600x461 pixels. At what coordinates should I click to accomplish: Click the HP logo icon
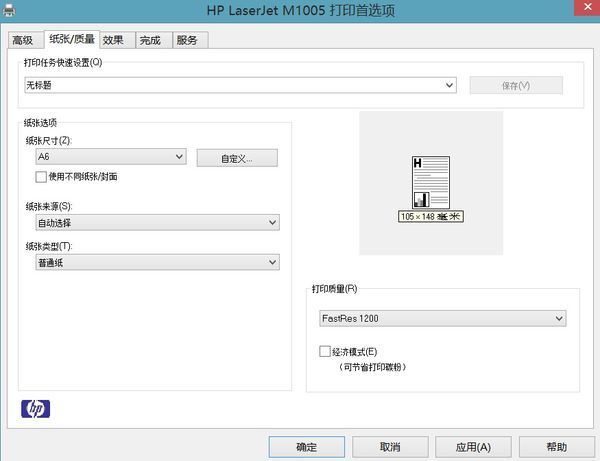click(35, 408)
